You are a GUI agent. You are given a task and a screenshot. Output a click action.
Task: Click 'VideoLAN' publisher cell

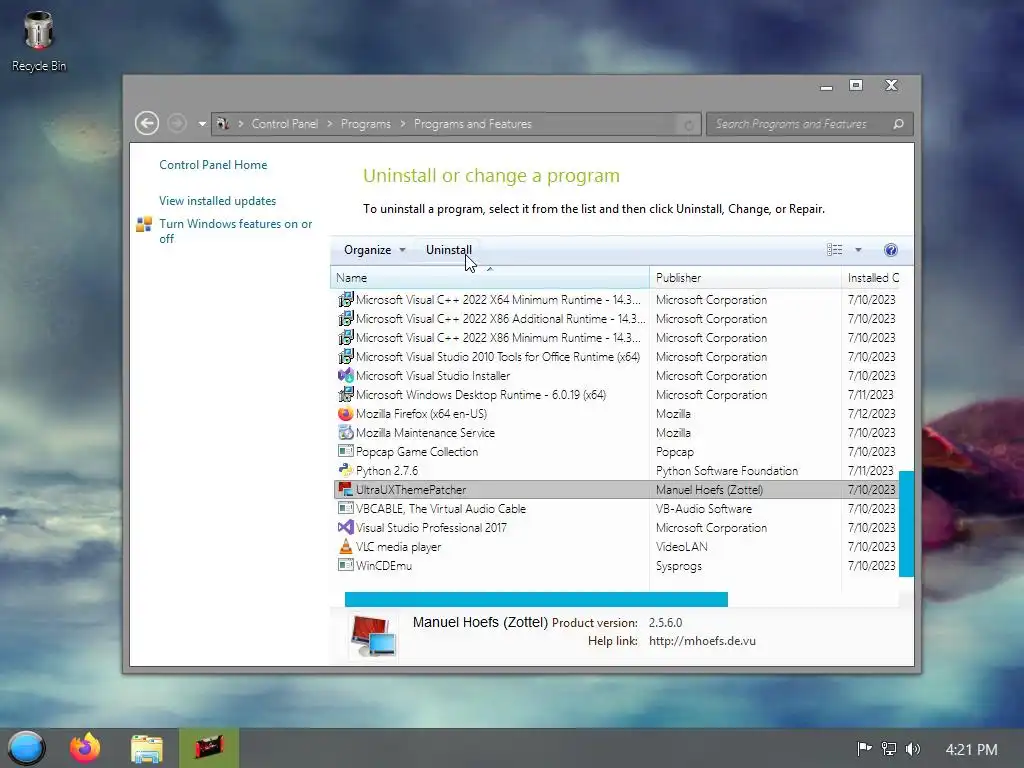[682, 547]
